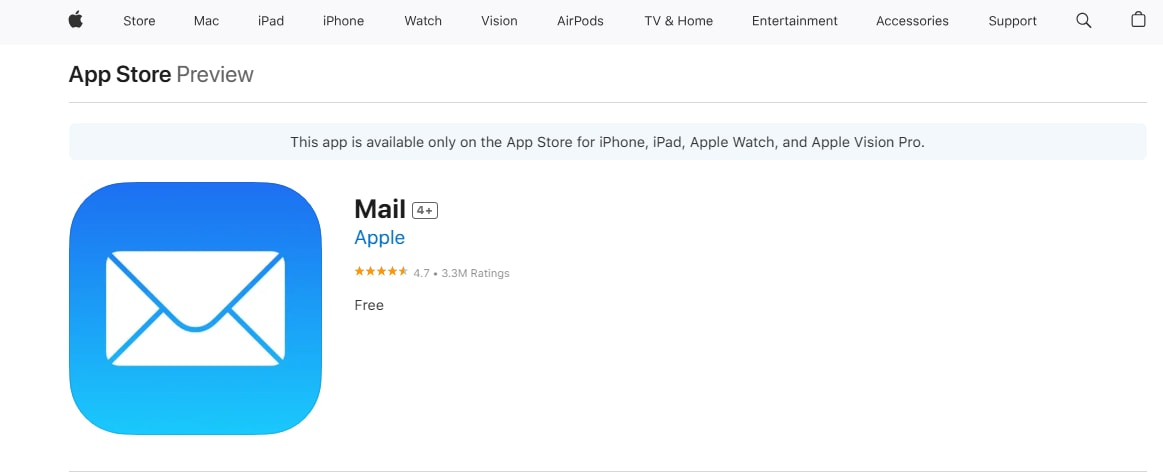Go to the Accessories section

click(912, 21)
